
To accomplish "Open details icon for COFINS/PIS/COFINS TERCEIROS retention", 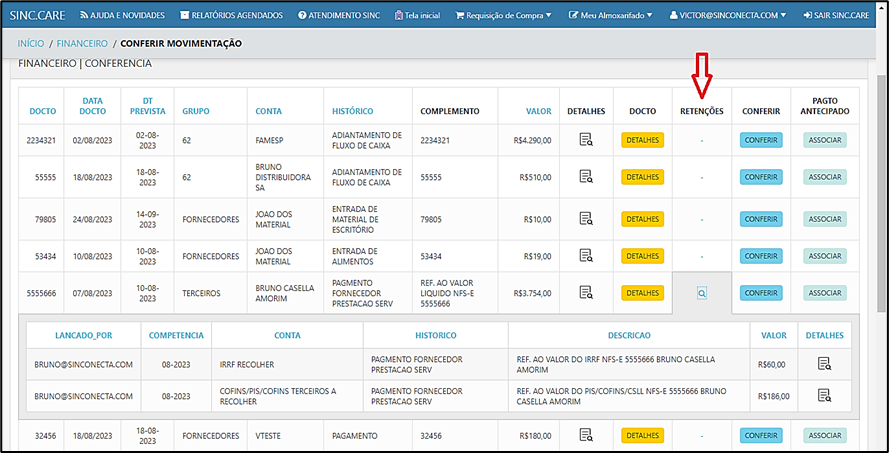I will [x=824, y=396].
